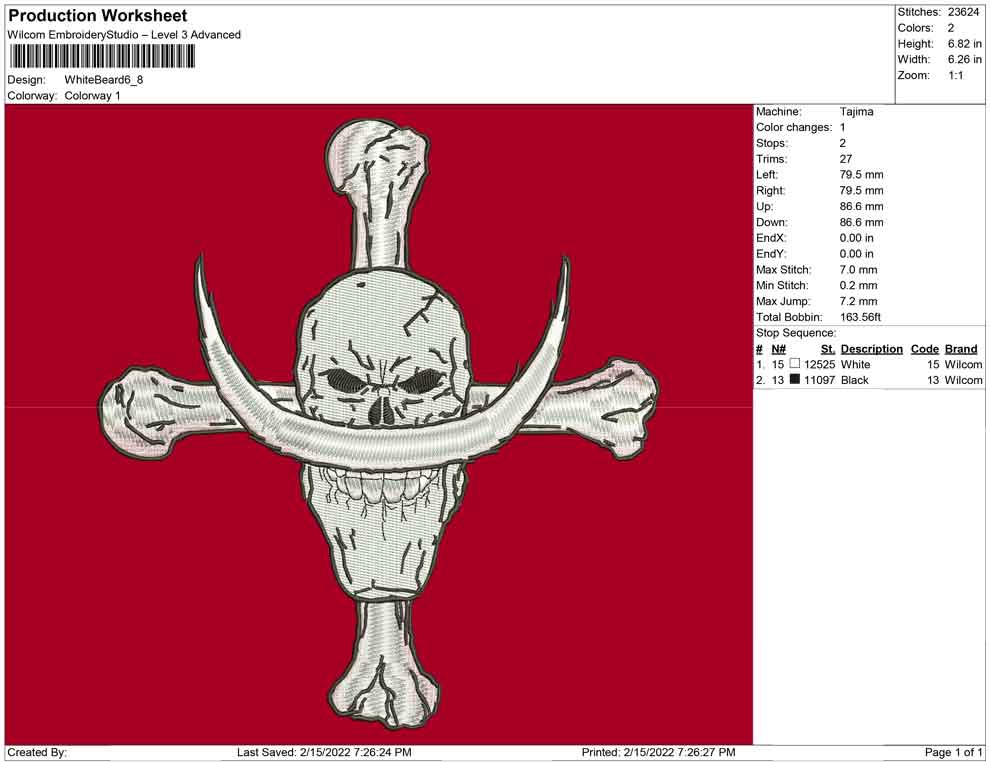
Task: Click the stitch count 12525 in the White row
Action: coord(819,364)
